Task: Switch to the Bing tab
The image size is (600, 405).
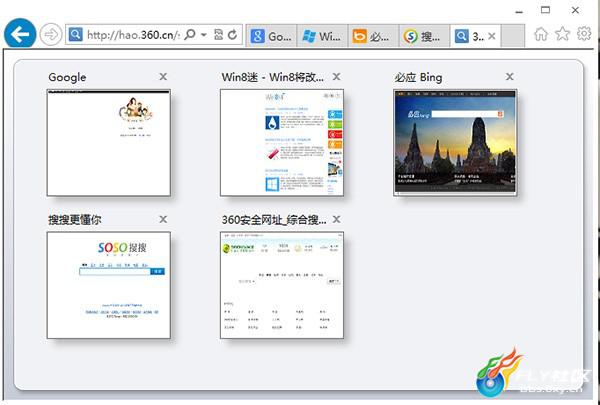Action: [373, 36]
